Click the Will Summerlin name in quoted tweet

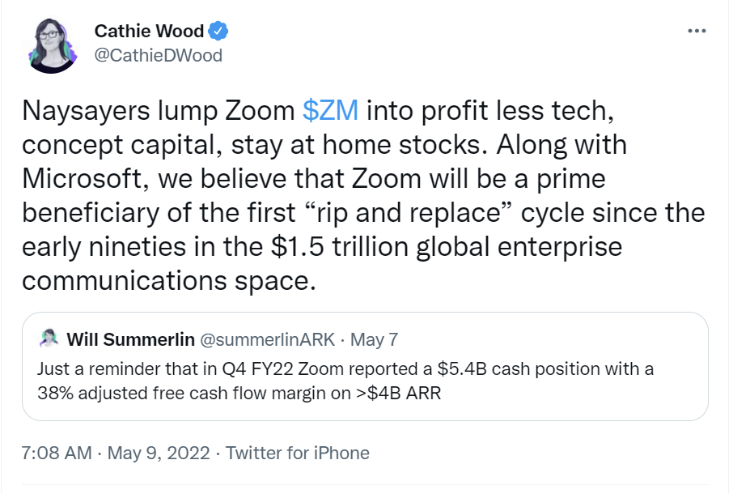131,340
